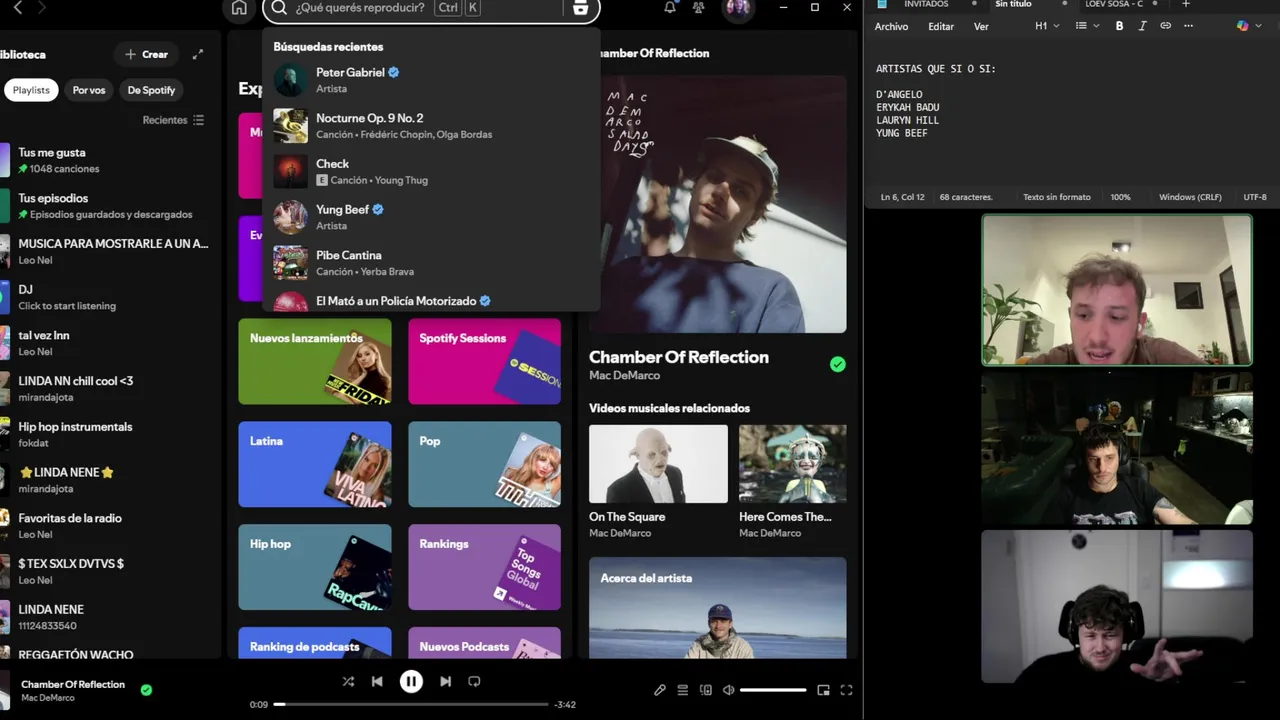This screenshot has width=1280, height=720.
Task: Open Hip hop instrumentals playlist
Action: point(105,434)
